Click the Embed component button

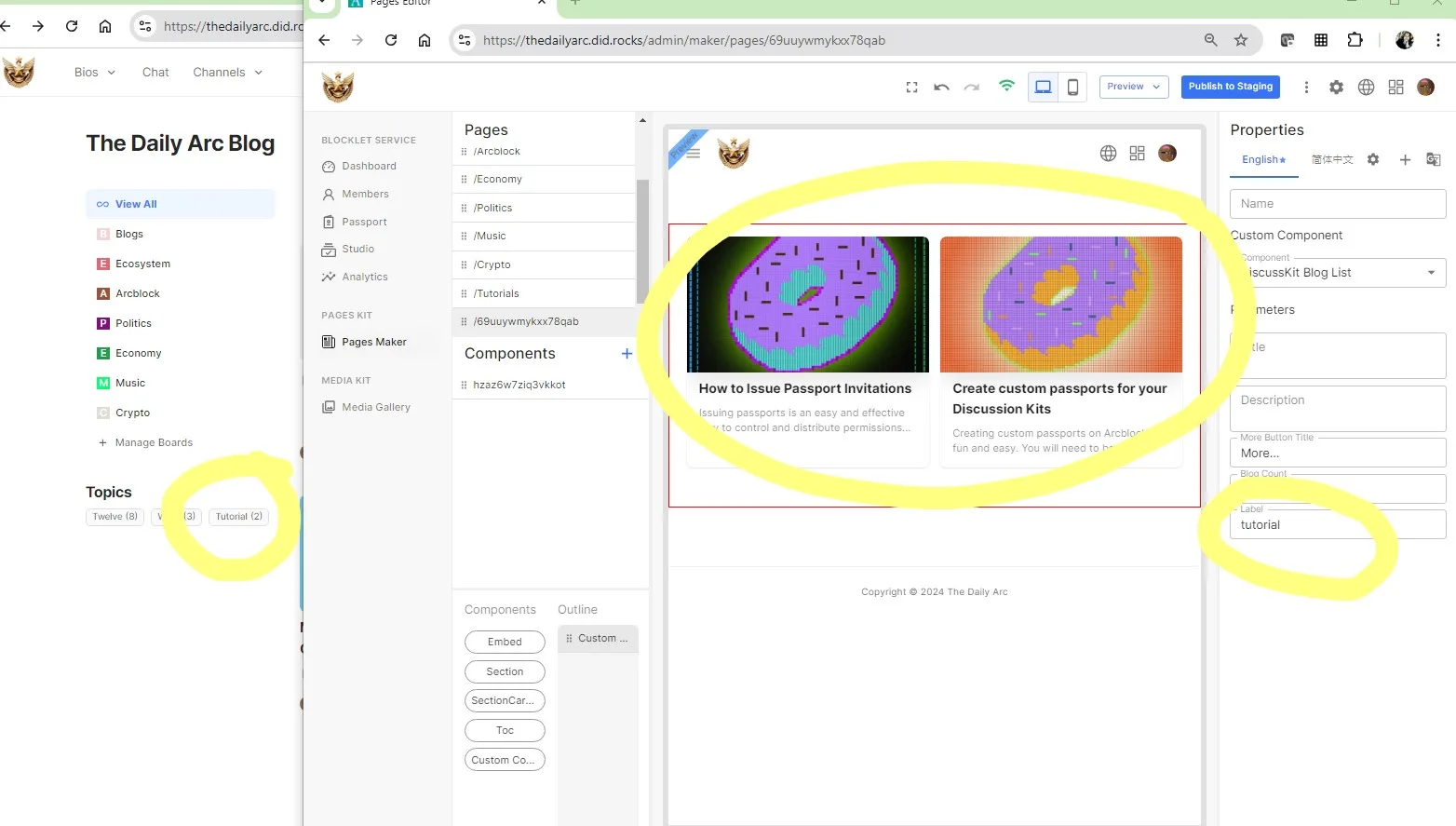click(505, 643)
